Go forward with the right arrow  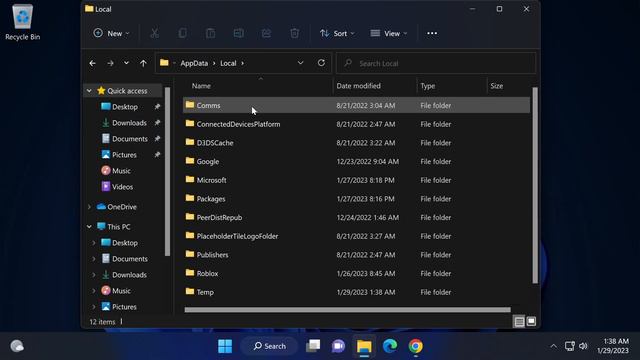110,63
